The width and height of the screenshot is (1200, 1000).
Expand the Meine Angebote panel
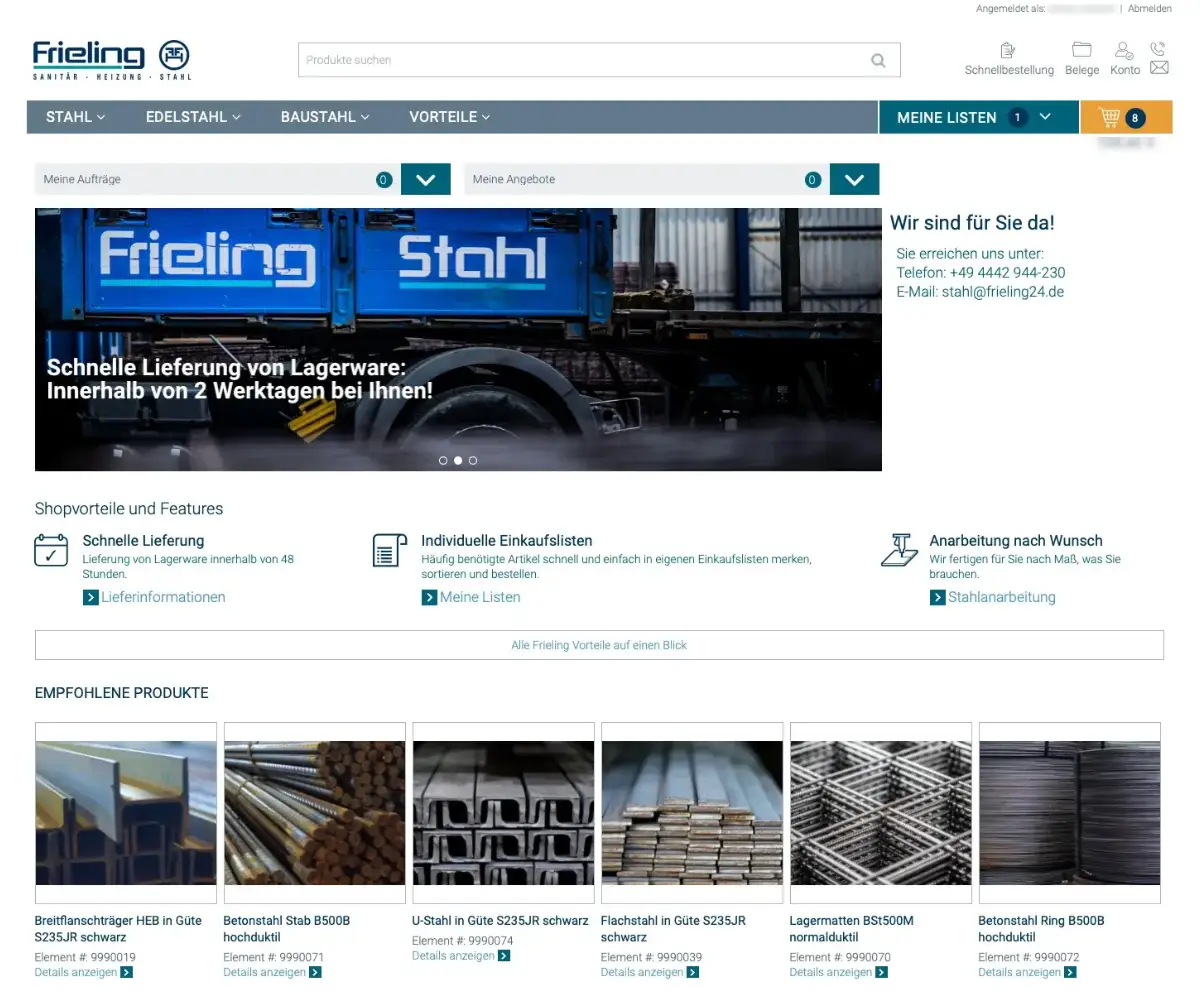click(854, 179)
